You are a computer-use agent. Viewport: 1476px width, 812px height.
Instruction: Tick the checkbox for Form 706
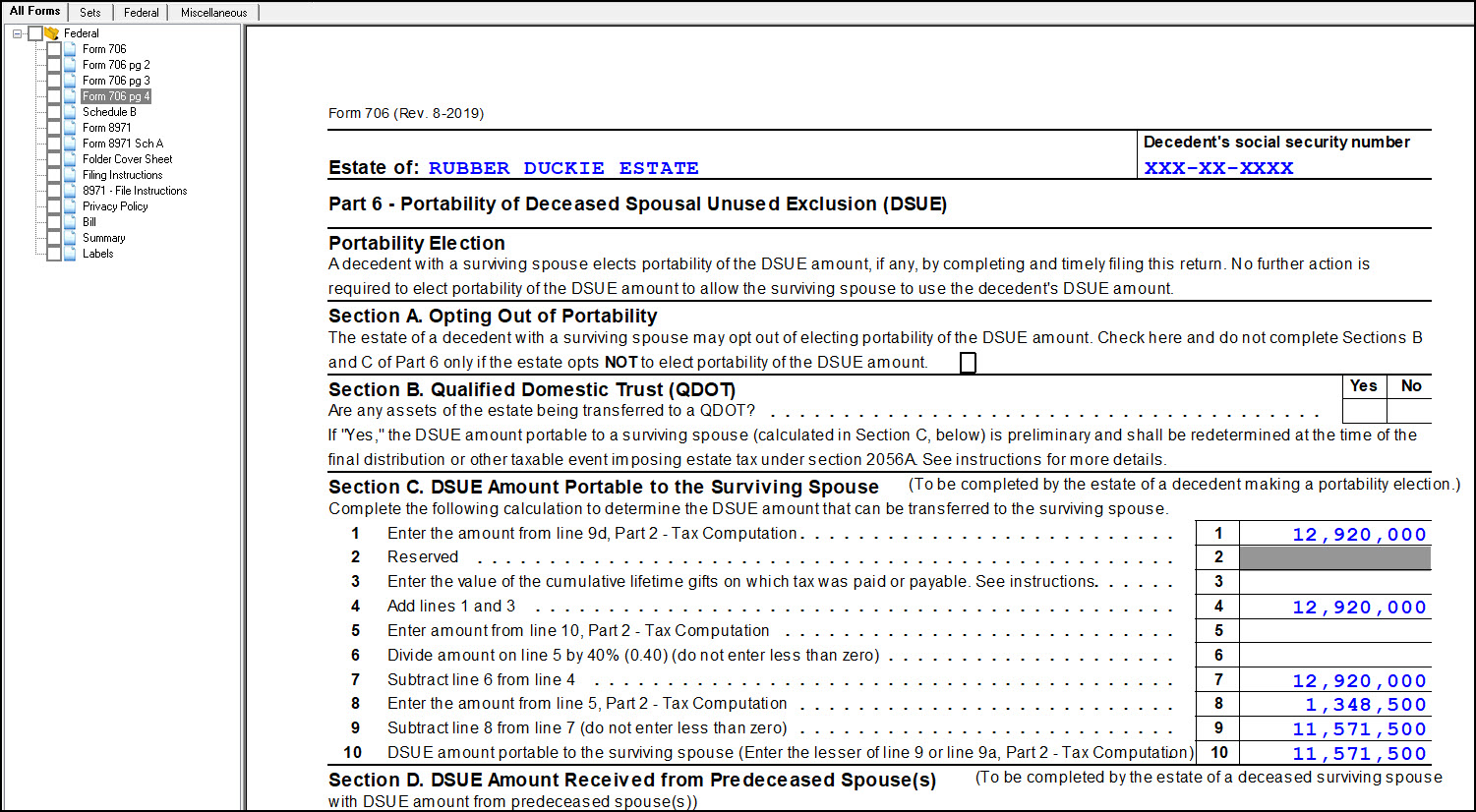(54, 49)
